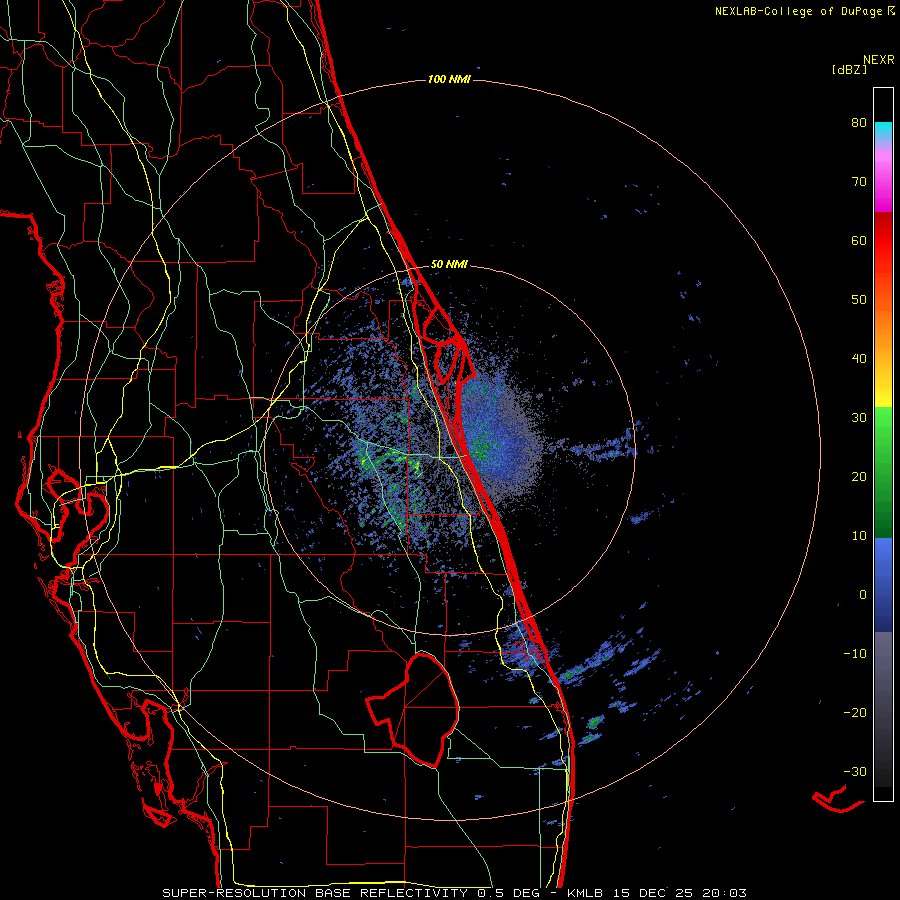Click the green segment of the color bar

pyautogui.click(x=883, y=472)
